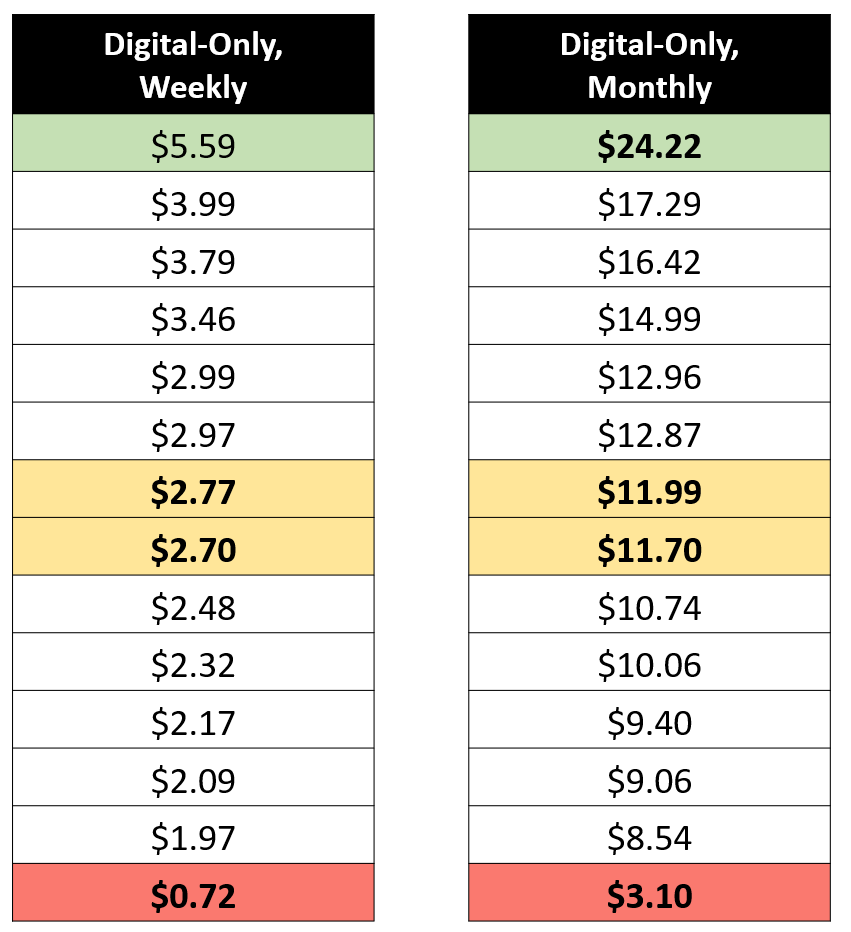Select the $16.42 cell
The height and width of the screenshot is (932, 851).
(x=649, y=262)
